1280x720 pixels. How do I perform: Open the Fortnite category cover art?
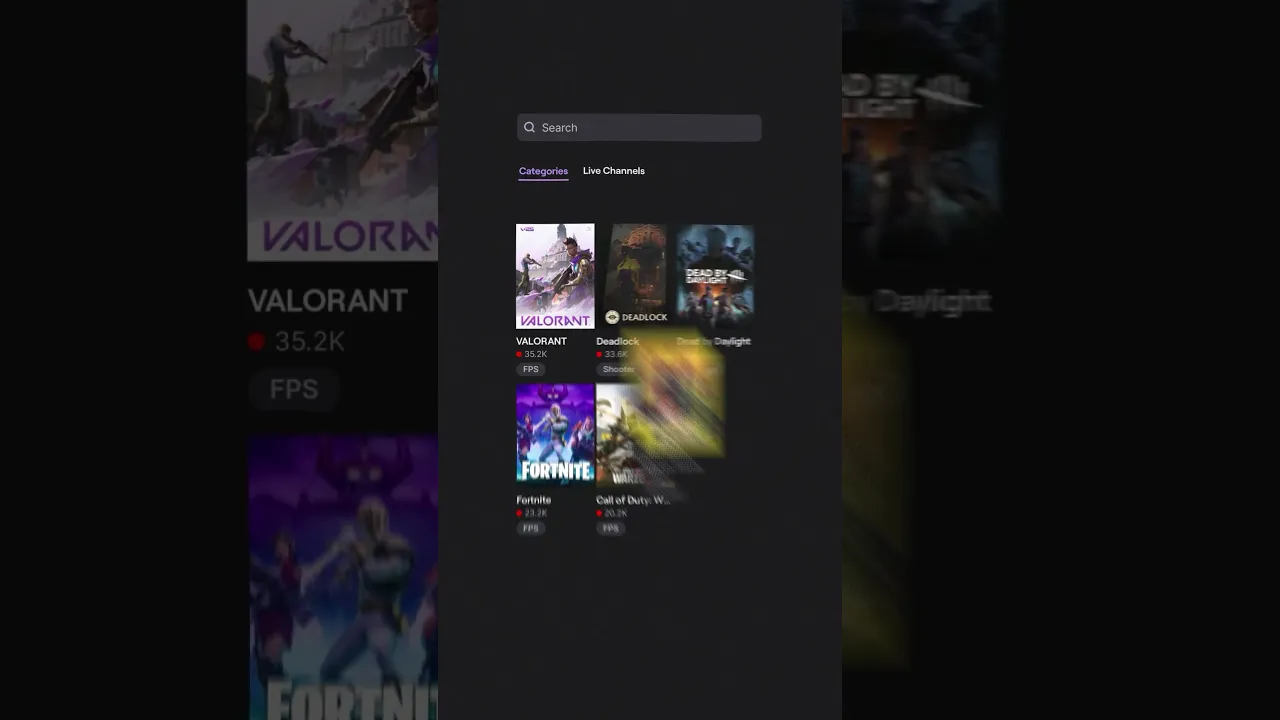(555, 435)
